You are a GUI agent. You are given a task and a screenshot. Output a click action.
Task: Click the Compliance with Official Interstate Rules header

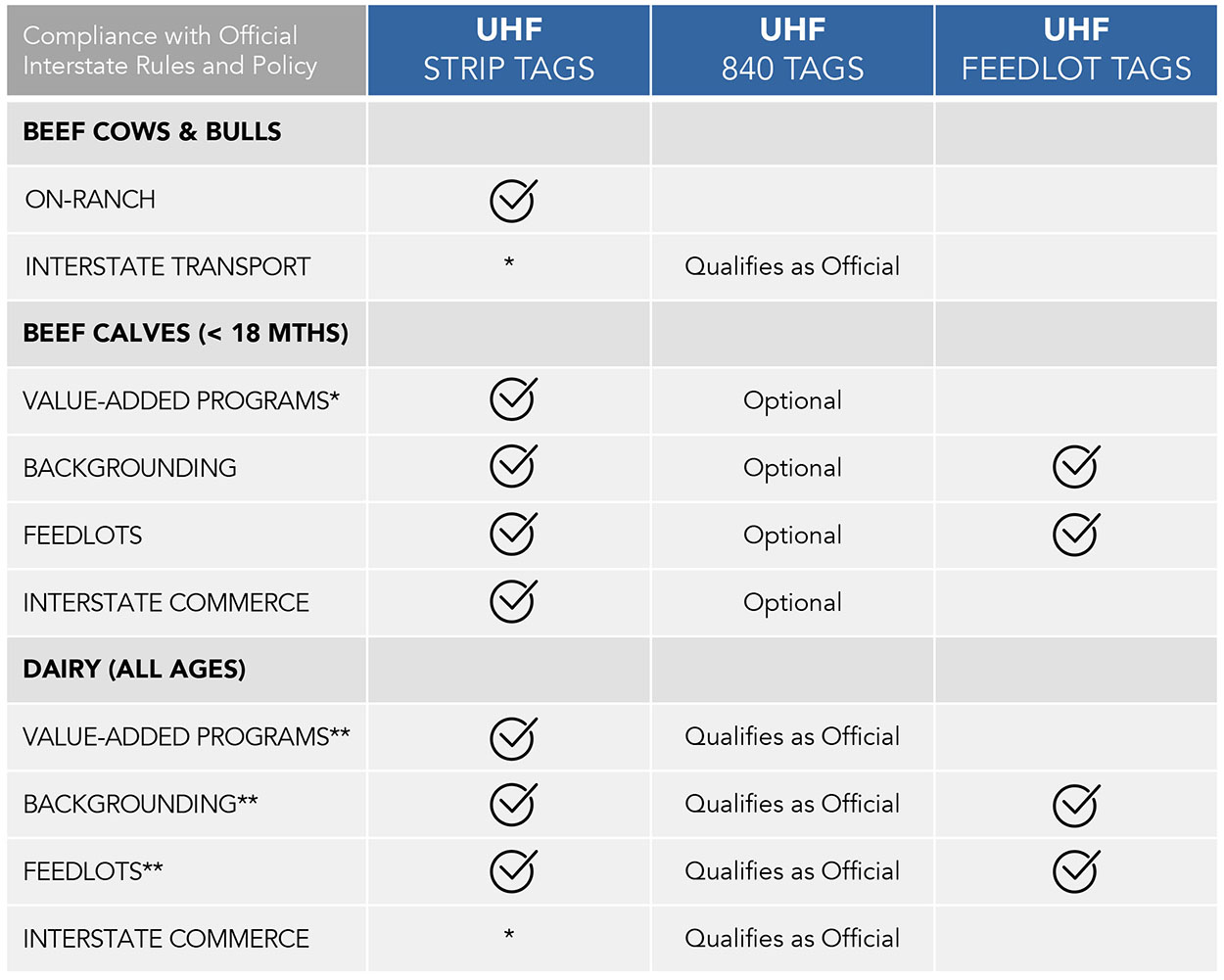[169, 50]
